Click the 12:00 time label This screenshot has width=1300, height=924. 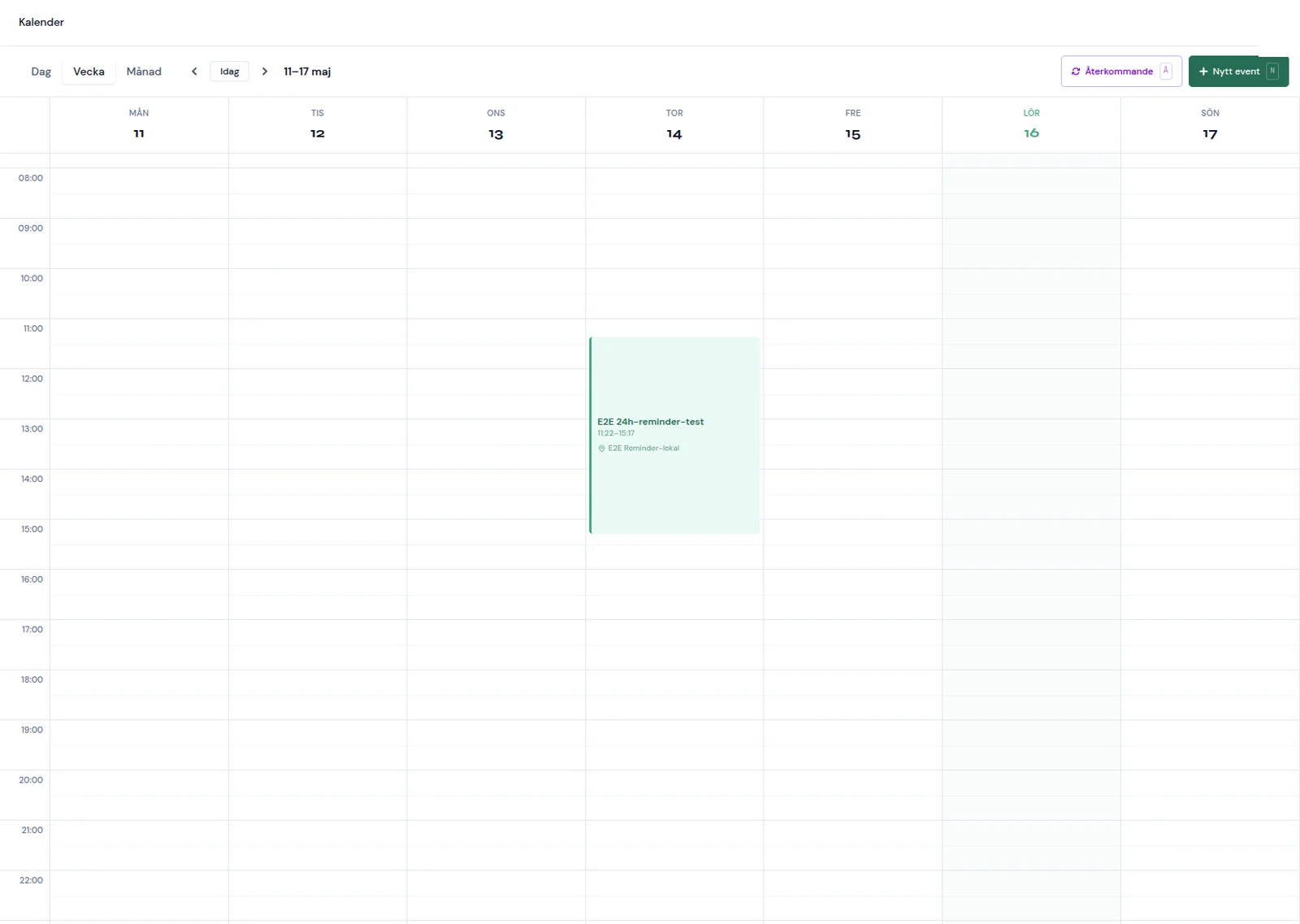pos(32,379)
